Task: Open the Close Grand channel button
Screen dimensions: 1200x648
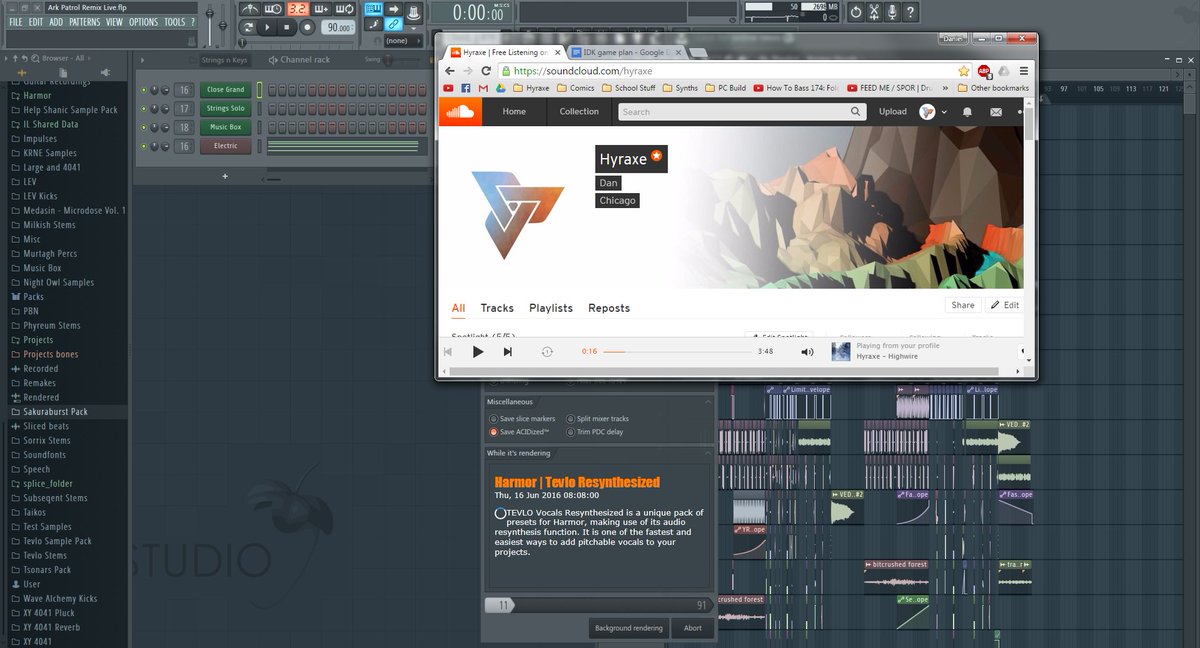Action: (225, 90)
